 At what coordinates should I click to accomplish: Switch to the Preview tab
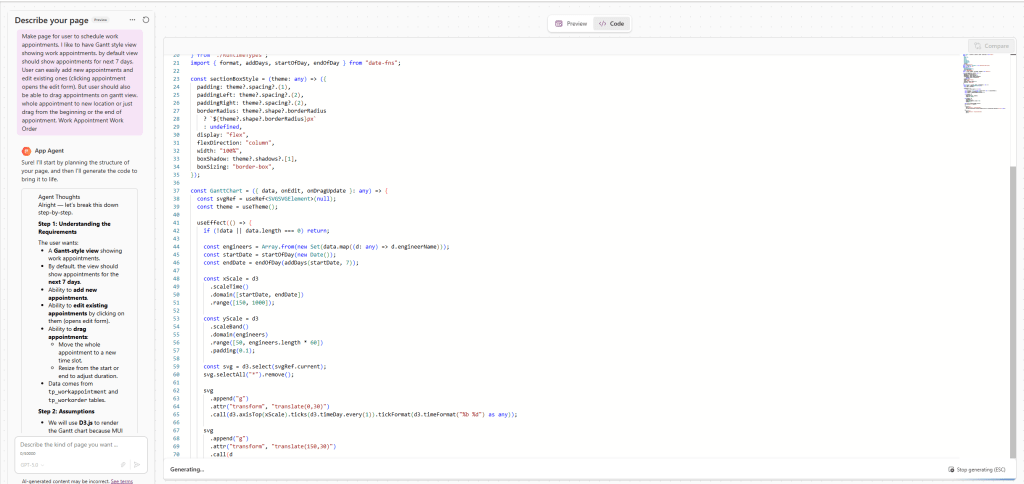click(x=571, y=23)
